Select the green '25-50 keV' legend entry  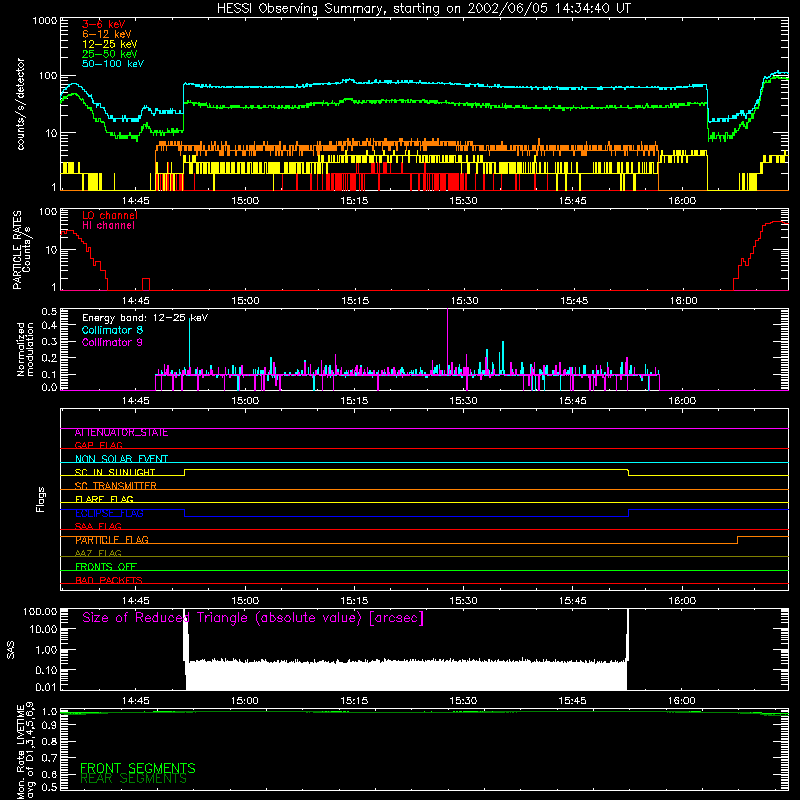point(109,54)
